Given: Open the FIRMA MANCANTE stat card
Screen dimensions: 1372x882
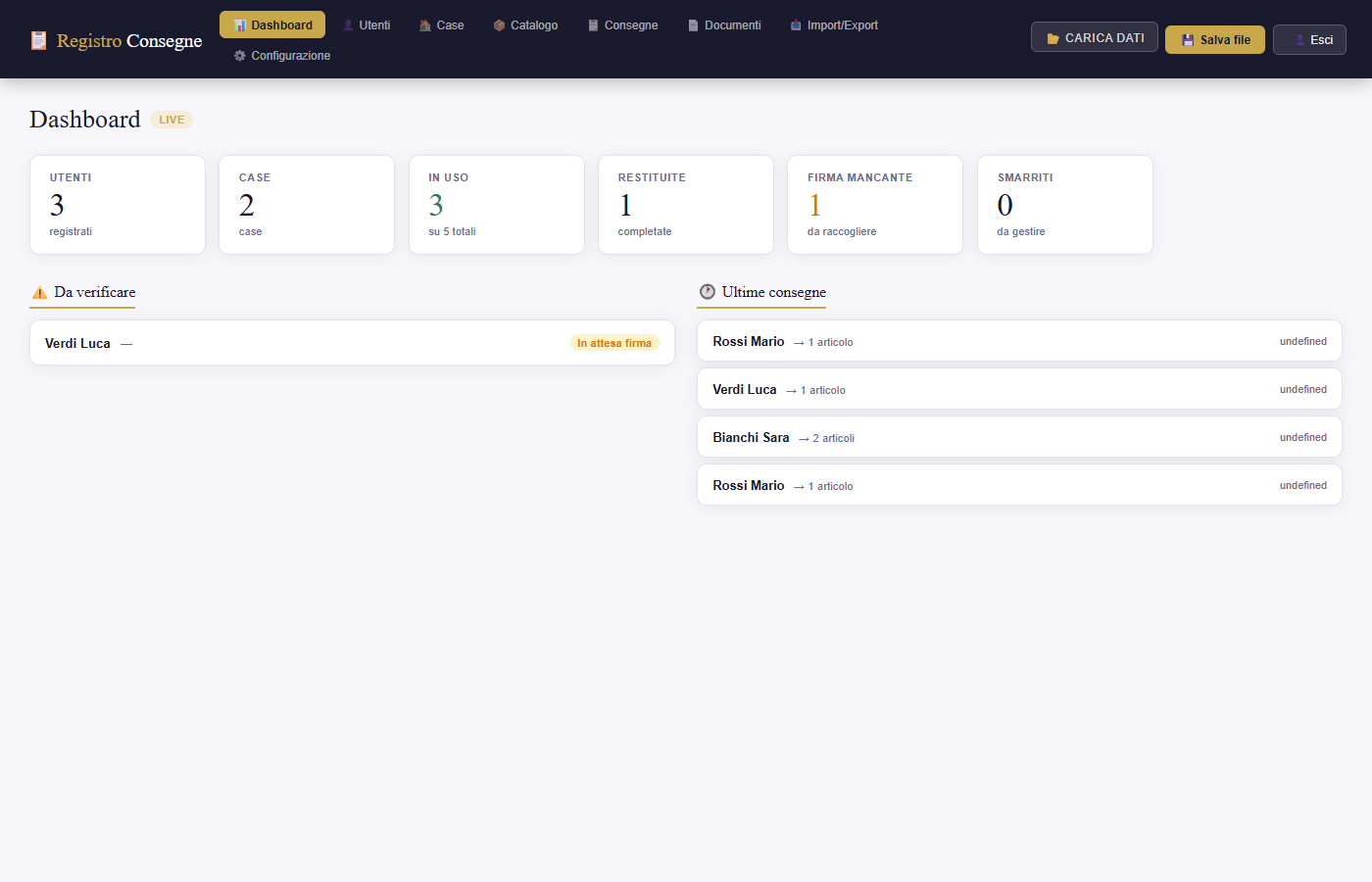Looking at the screenshot, I should 875,205.
